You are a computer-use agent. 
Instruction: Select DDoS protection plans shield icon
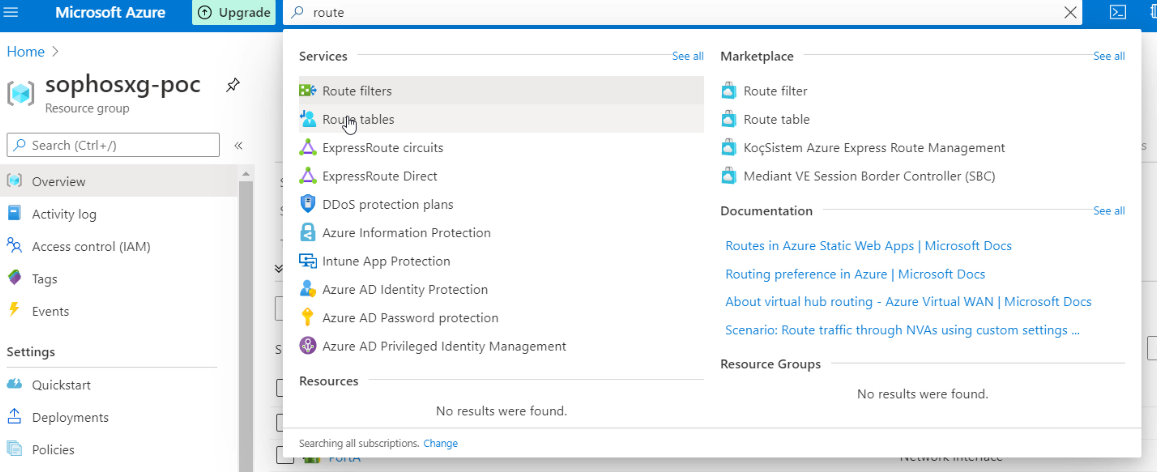(x=308, y=204)
